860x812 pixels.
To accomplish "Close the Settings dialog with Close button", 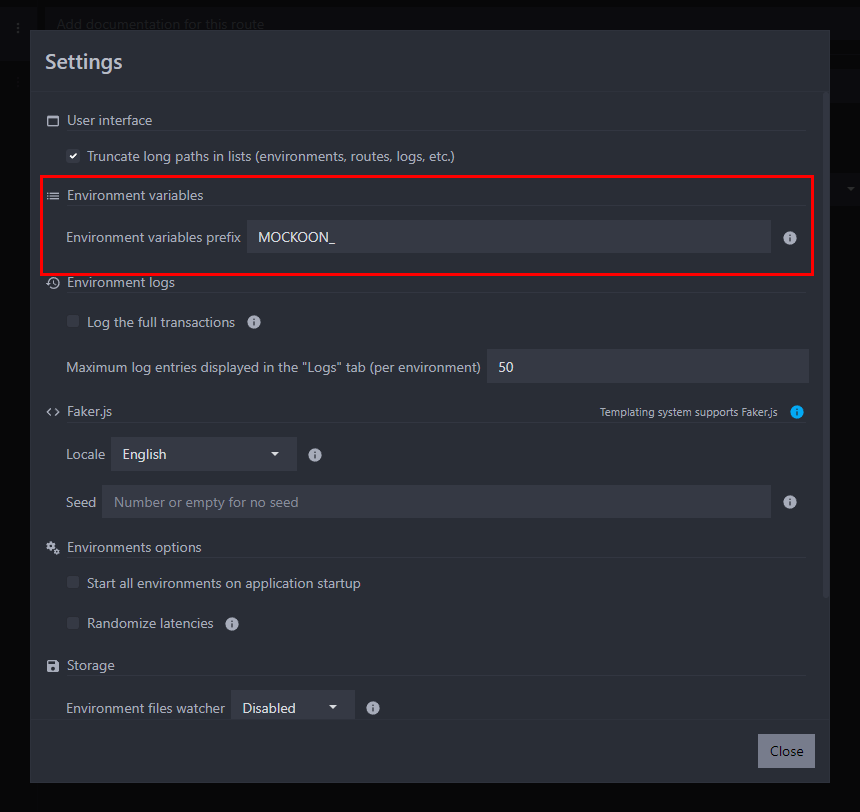I will [x=786, y=751].
